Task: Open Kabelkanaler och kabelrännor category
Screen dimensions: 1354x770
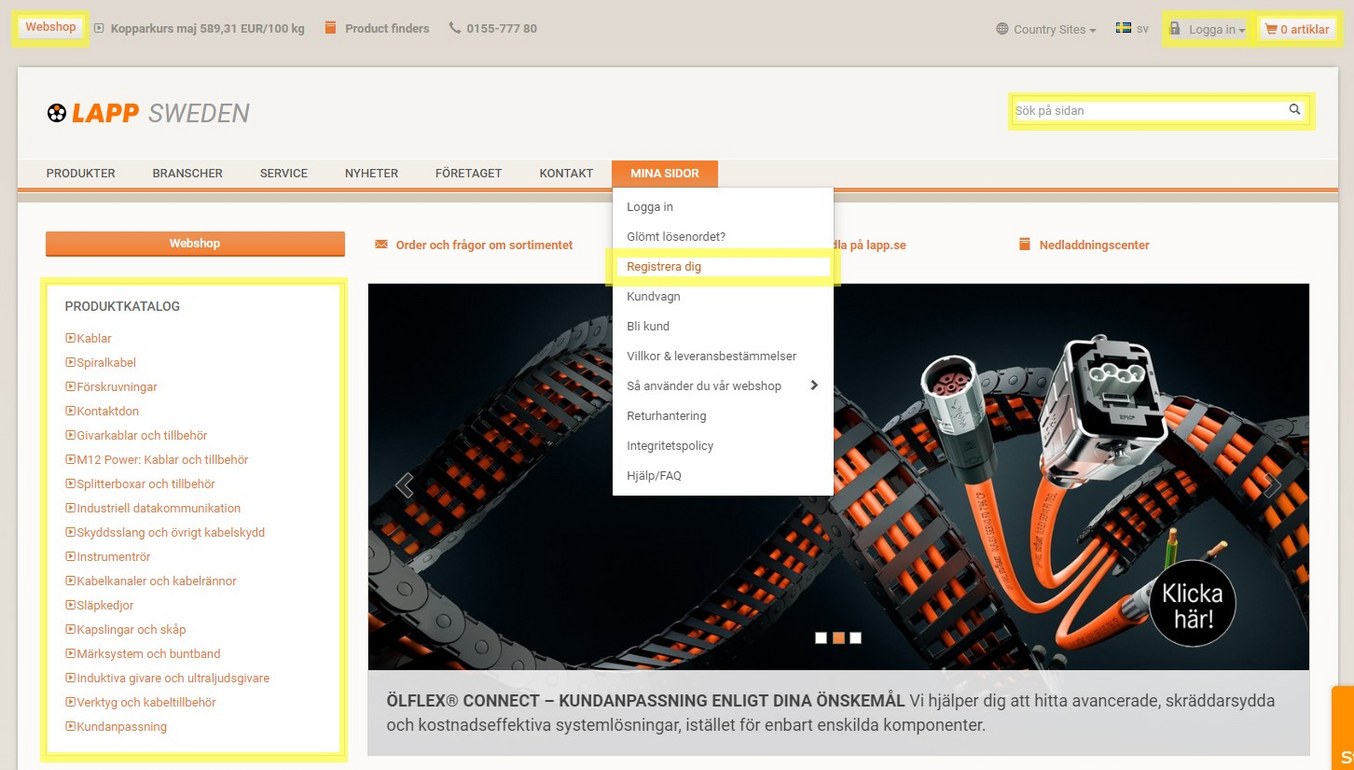Action: [x=156, y=581]
